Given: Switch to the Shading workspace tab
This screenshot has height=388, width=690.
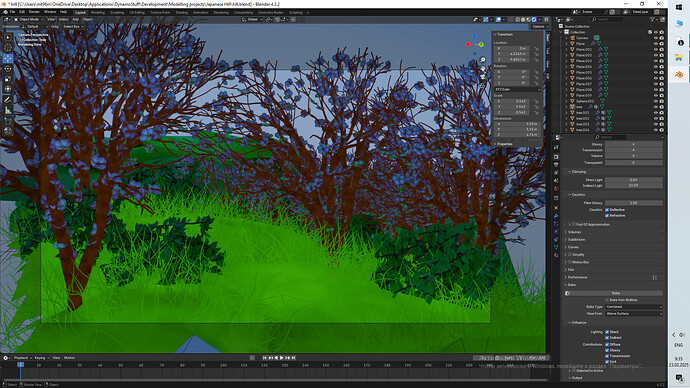Looking at the screenshot, I should tap(181, 13).
